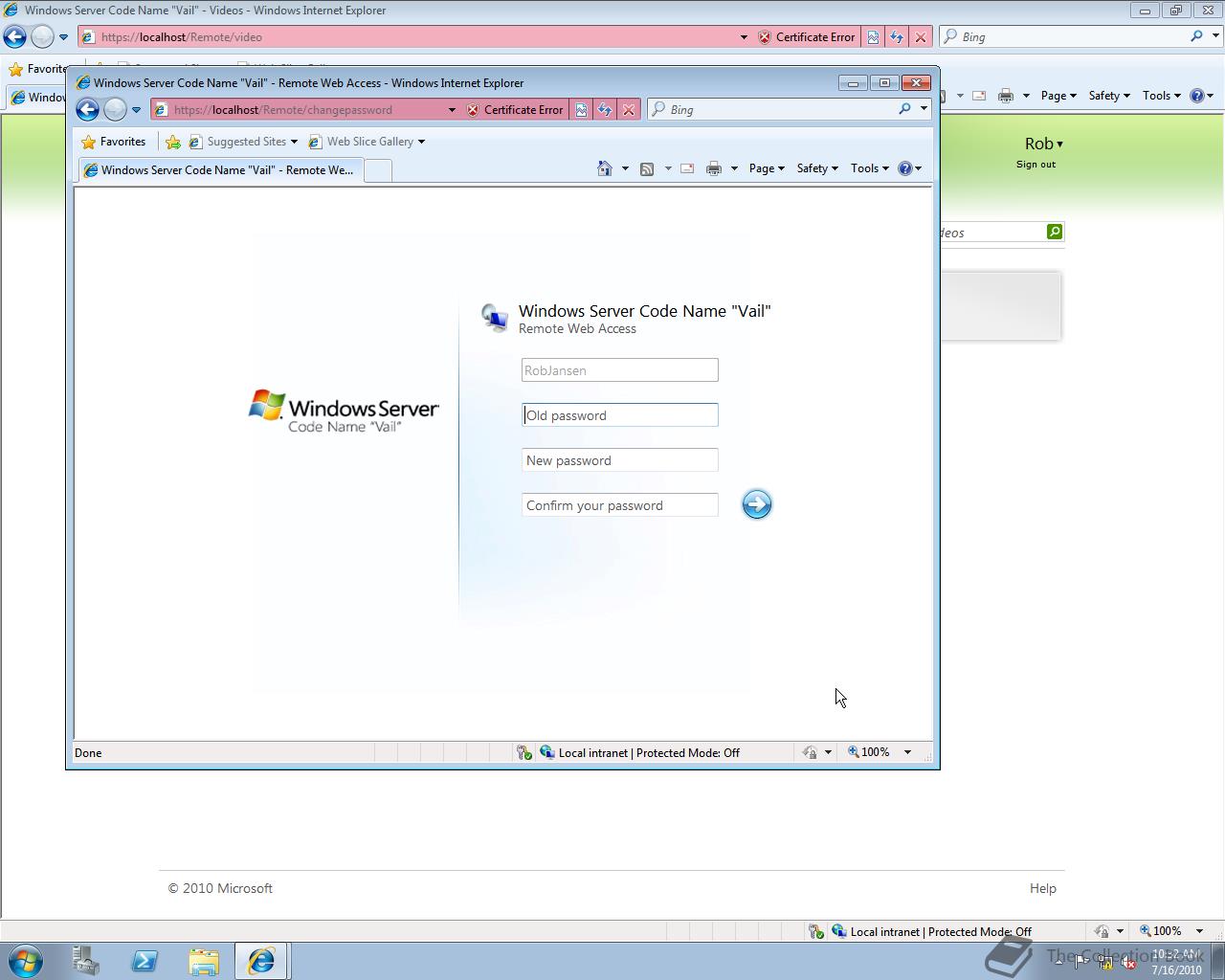Open Windows Explorer folder from taskbar
Viewport: 1225px width, 980px height.
click(x=203, y=961)
